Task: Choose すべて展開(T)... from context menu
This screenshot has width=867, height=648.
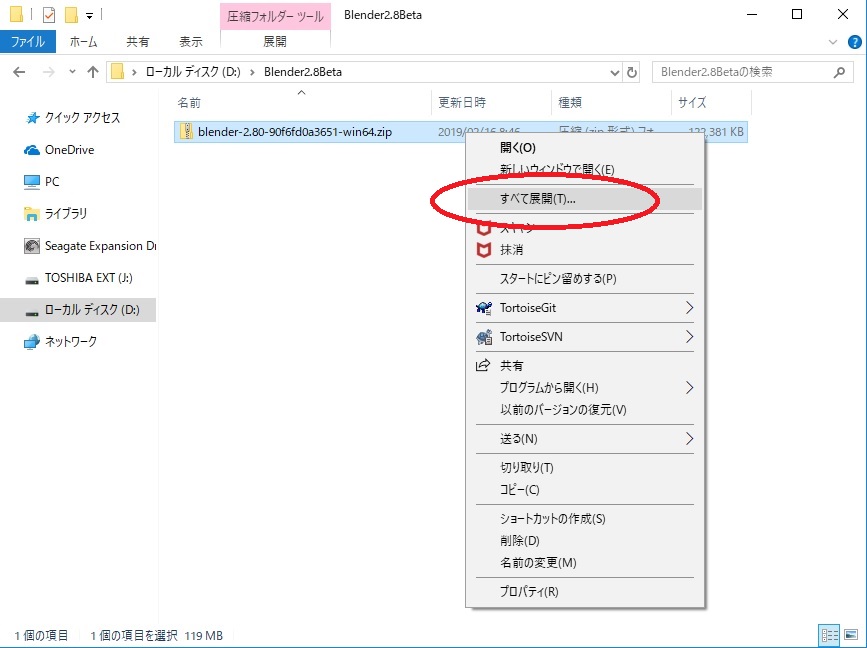Action: [x=585, y=199]
